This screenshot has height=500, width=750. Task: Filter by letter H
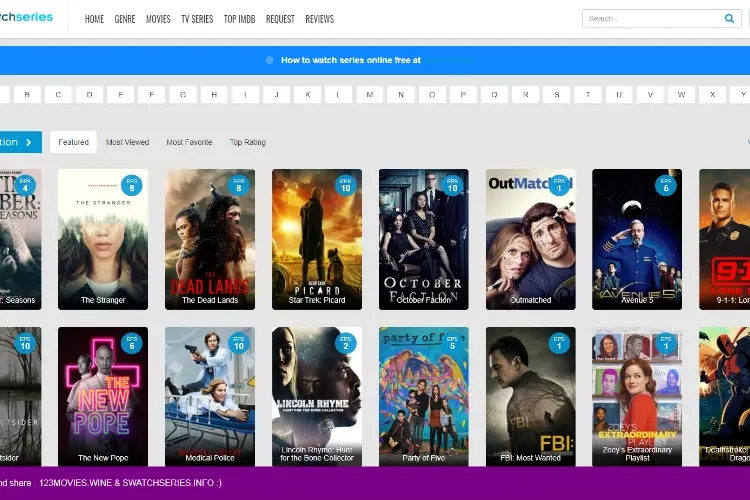[214, 95]
